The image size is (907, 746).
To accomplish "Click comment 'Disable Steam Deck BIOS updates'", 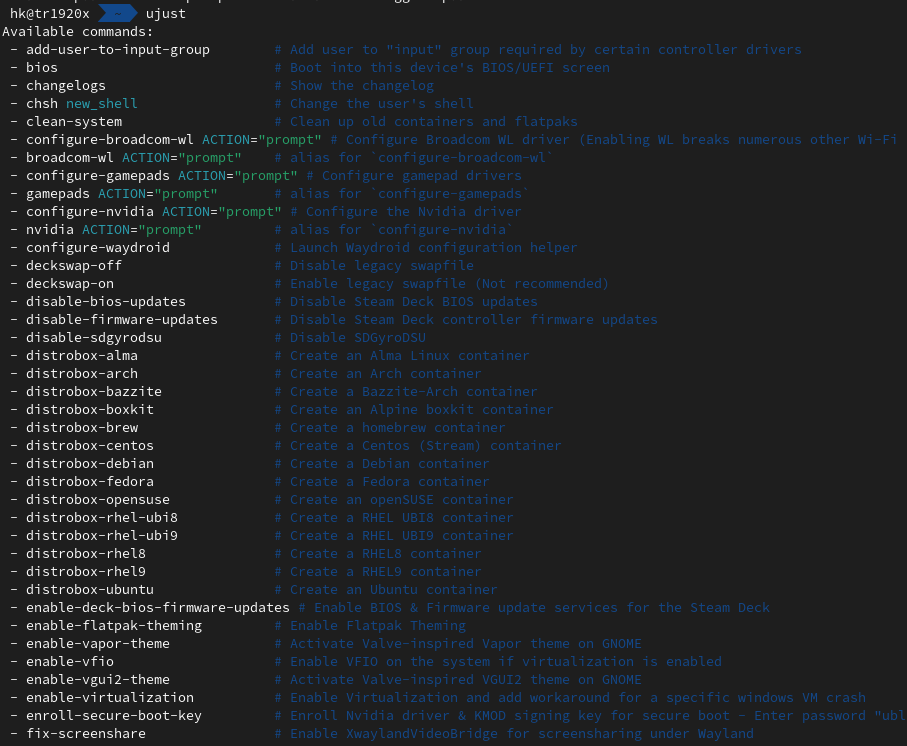I will click(414, 301).
